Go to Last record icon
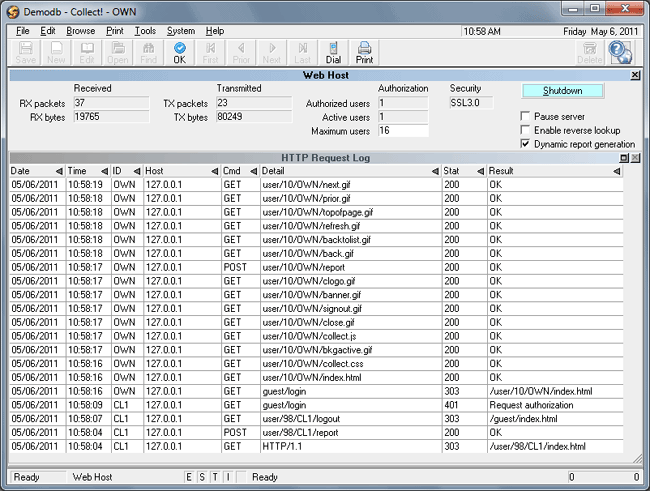 tap(302, 53)
